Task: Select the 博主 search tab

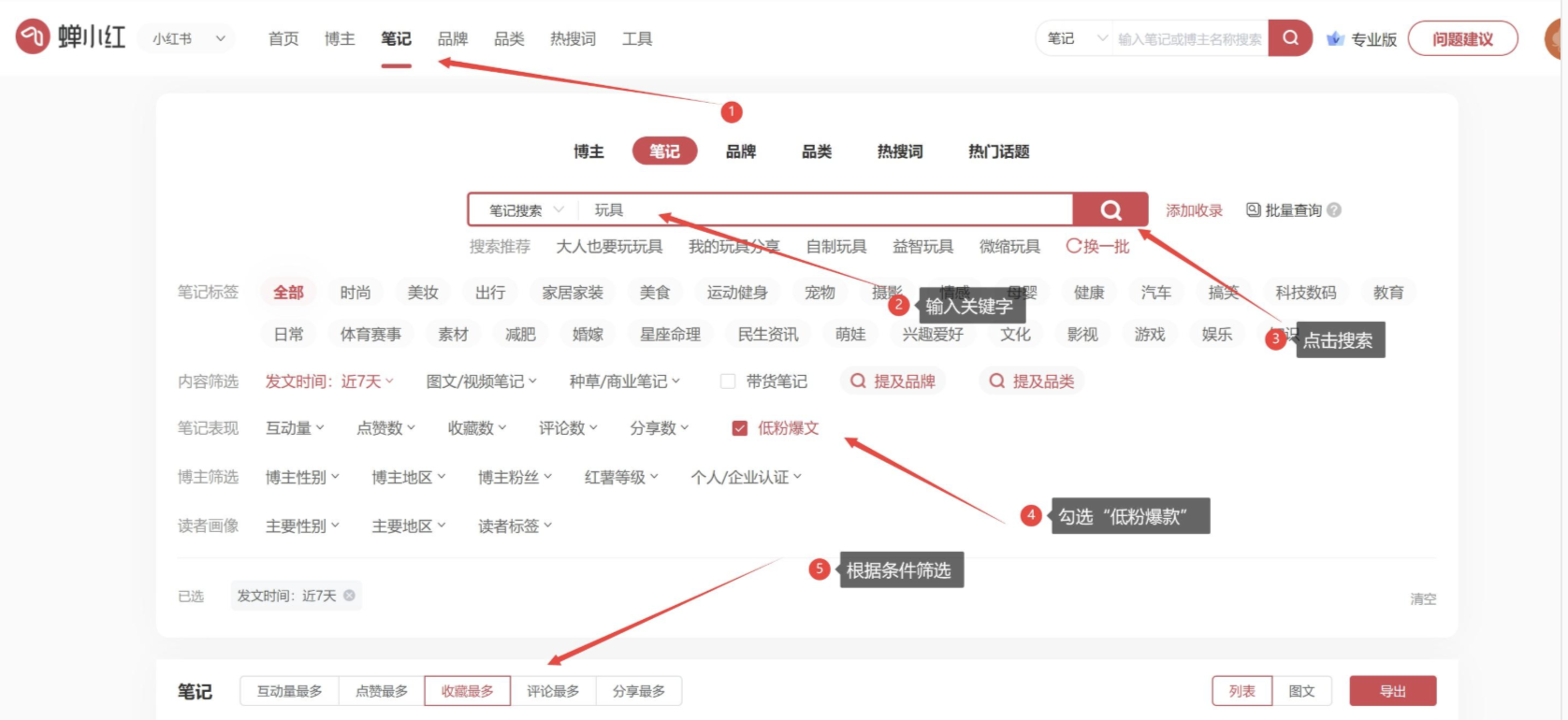Action: point(588,151)
